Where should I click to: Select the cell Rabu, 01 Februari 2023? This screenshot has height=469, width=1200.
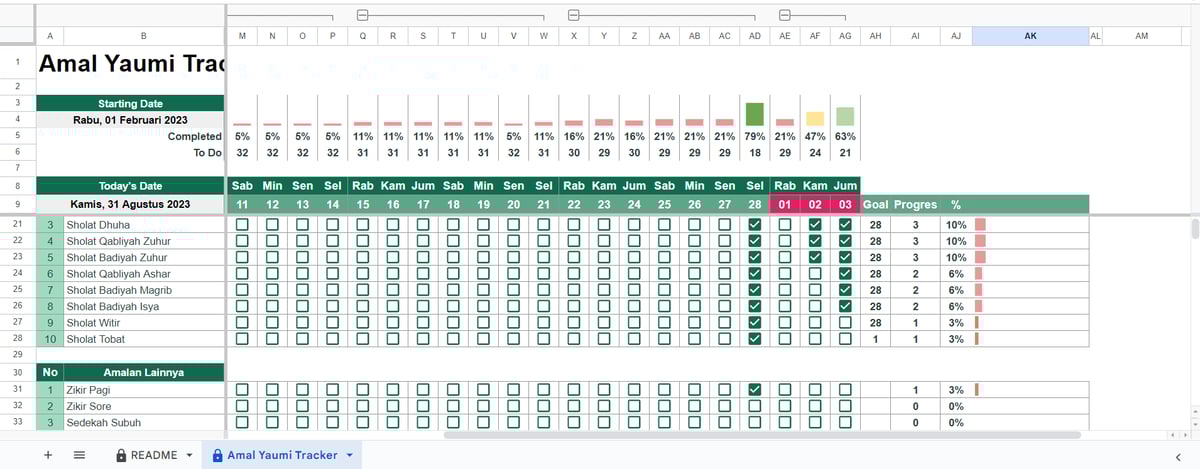[x=130, y=120]
